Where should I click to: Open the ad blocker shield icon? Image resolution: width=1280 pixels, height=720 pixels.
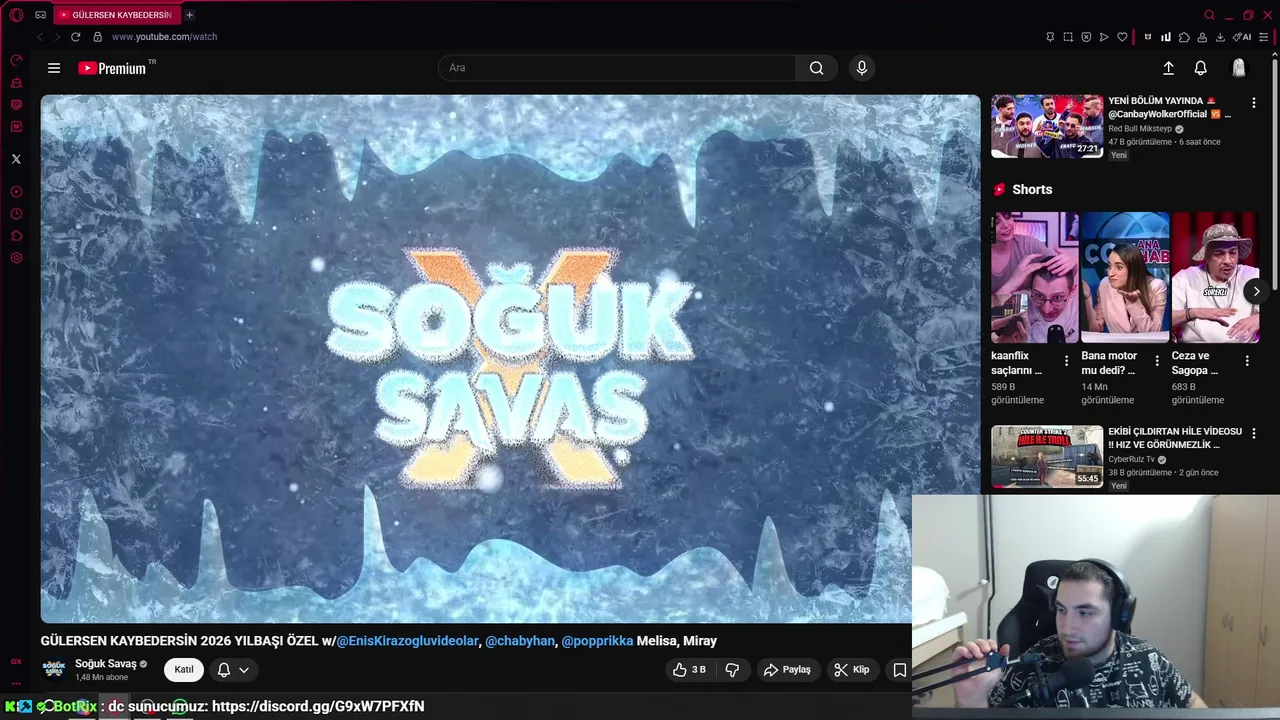1086,37
